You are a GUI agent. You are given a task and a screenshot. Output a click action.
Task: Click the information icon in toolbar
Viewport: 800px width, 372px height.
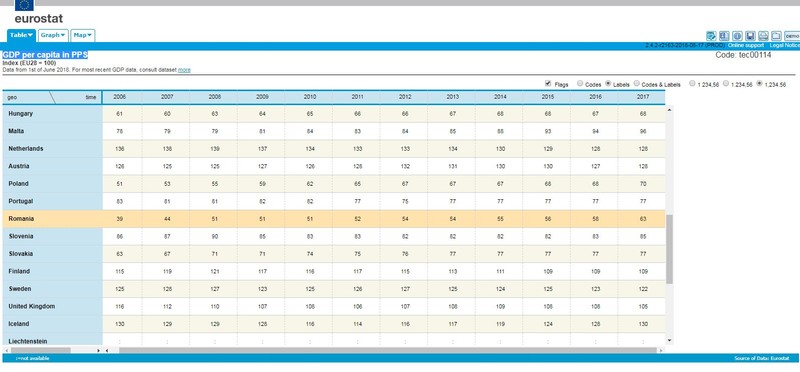click(737, 36)
